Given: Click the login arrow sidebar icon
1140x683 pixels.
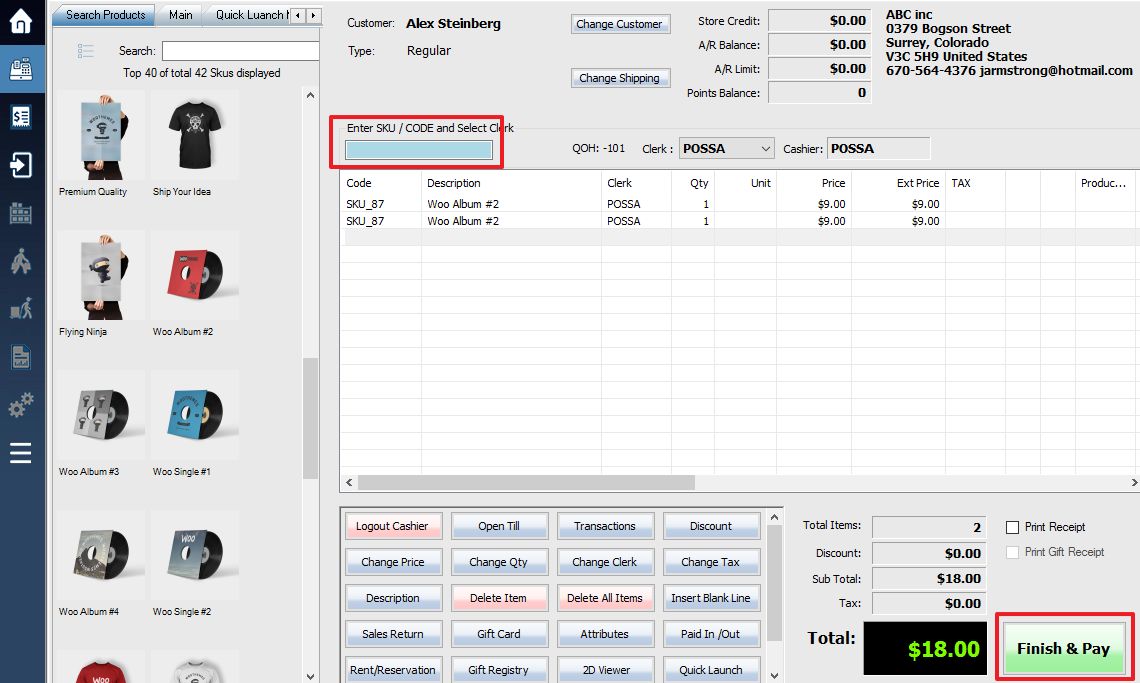Looking at the screenshot, I should pos(20,165).
